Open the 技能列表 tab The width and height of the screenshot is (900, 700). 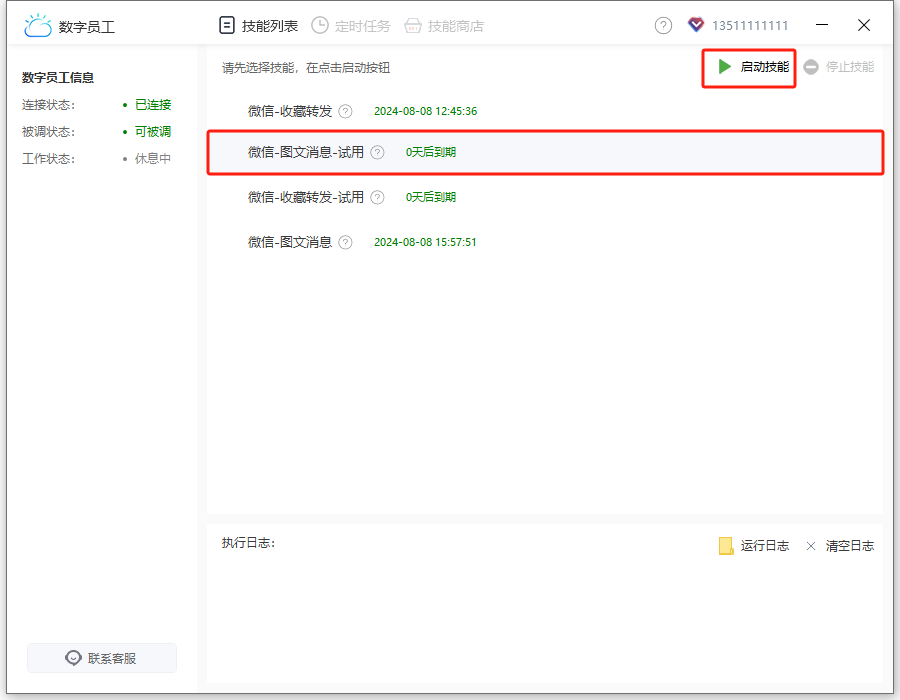pos(258,26)
